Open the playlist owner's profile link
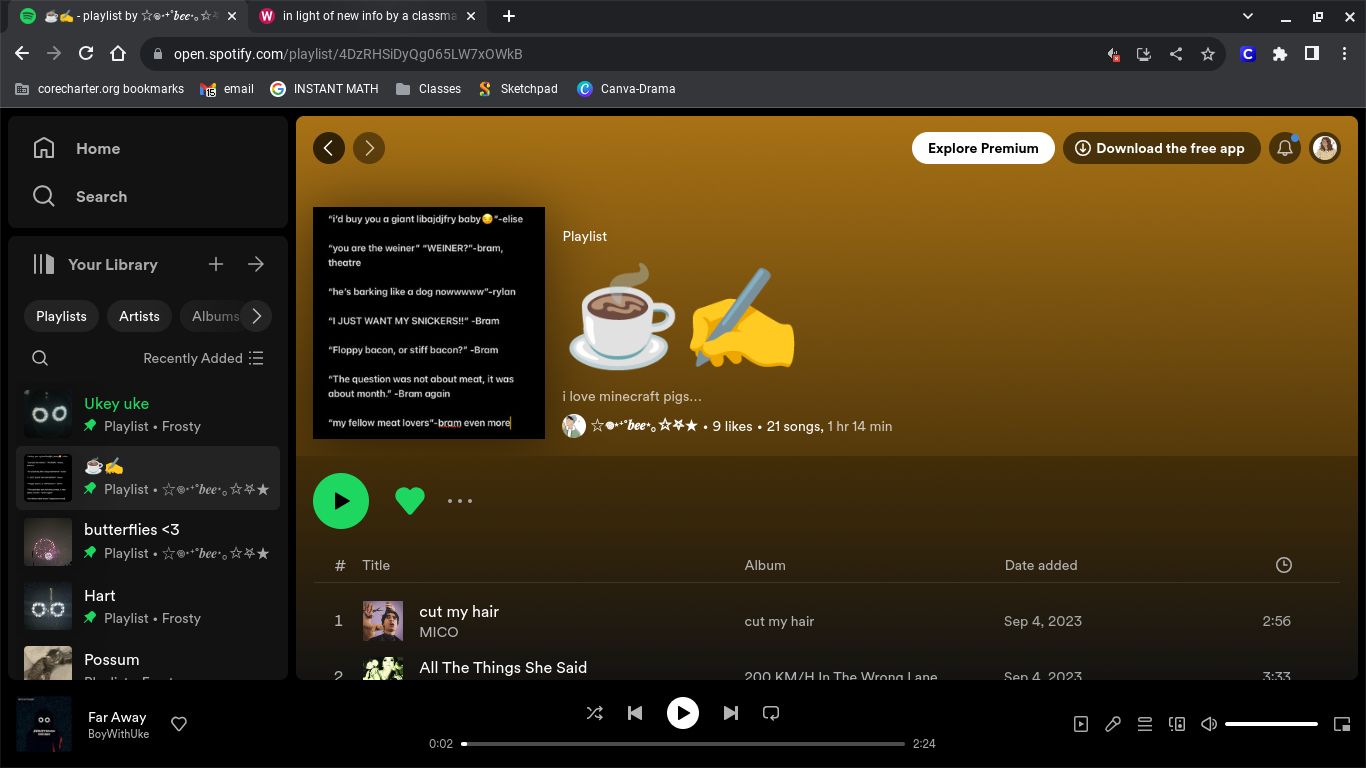The height and width of the screenshot is (768, 1366). (x=644, y=426)
